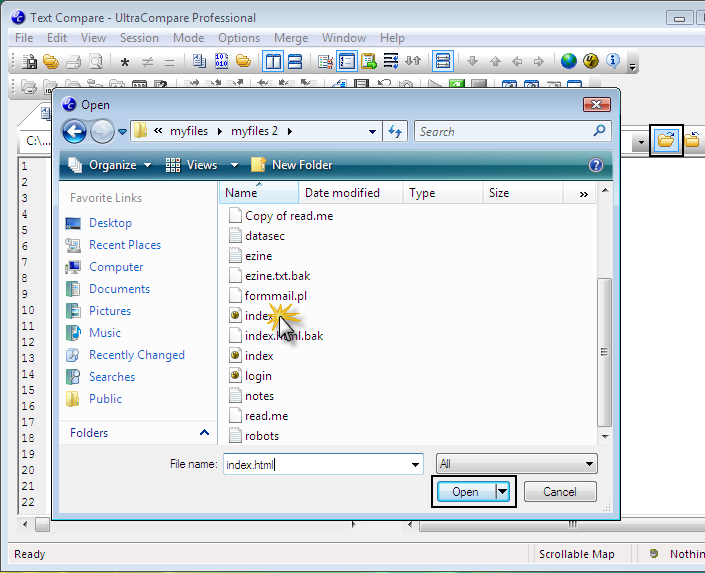Sort by the Name column
This screenshot has width=705, height=573.
(x=259, y=193)
